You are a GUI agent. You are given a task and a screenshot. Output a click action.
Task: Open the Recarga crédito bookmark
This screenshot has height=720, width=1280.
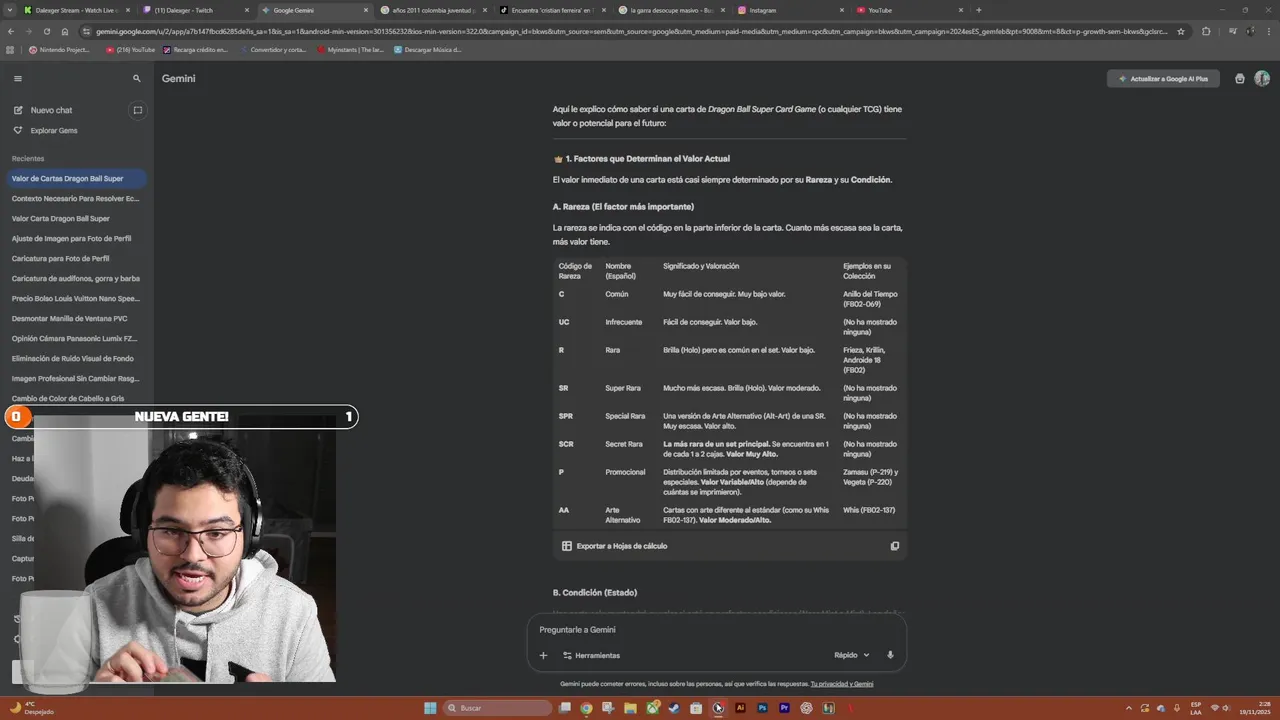point(195,49)
